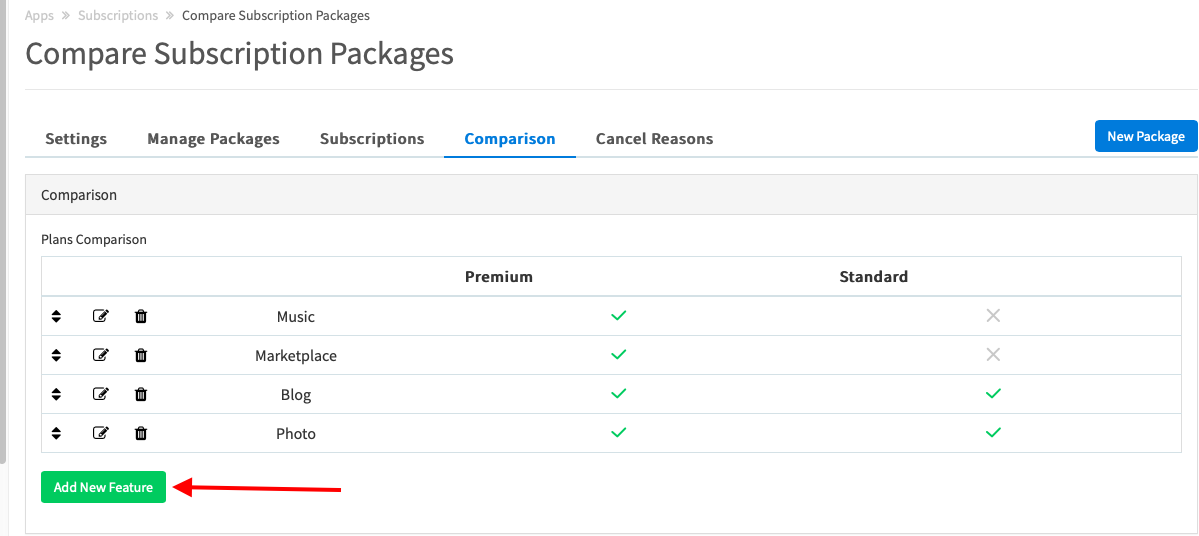Image resolution: width=1199 pixels, height=536 pixels.
Task: Click the New Package button
Action: tap(1145, 136)
